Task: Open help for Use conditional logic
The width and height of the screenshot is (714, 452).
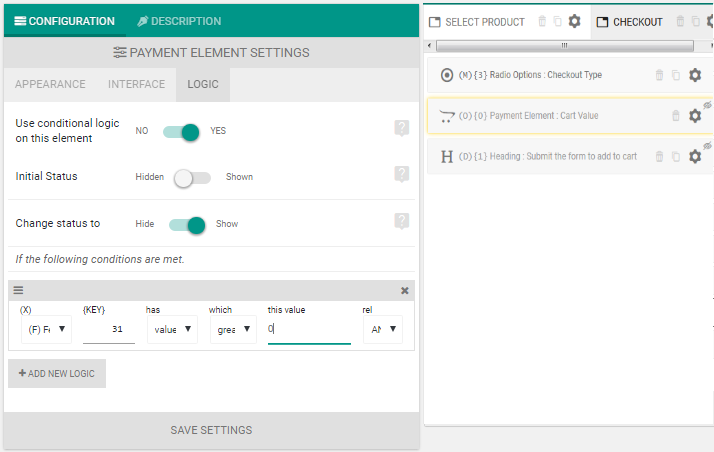Action: [x=402, y=128]
